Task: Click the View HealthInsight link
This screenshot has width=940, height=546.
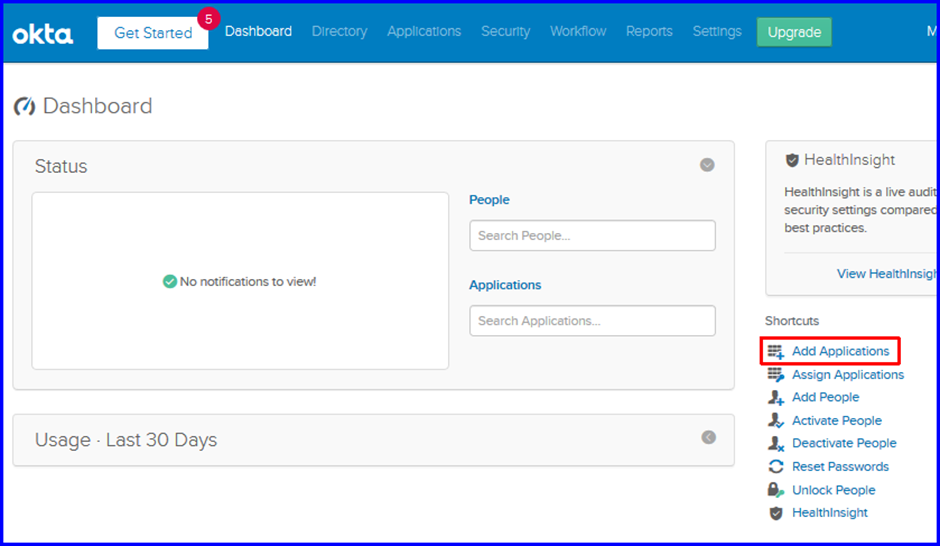Action: click(887, 274)
